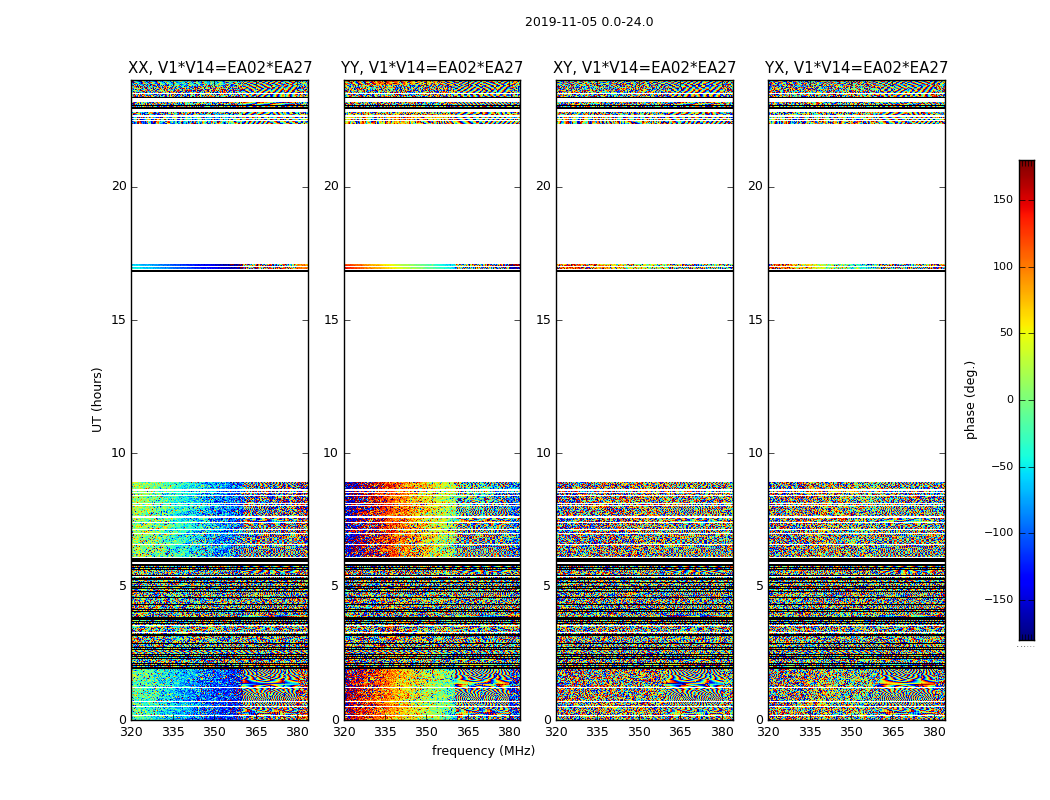This screenshot has height=800, width=1050.
Task: Click the '335' frequency tick under the XY panel
Action: (x=597, y=732)
